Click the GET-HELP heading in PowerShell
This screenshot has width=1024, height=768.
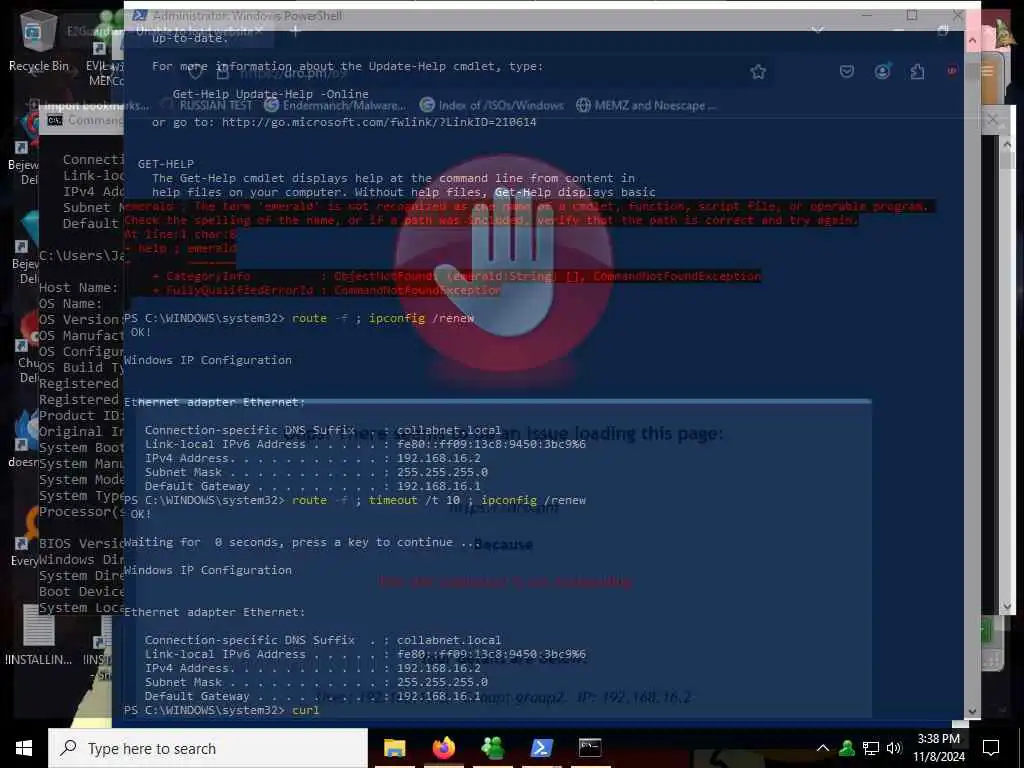click(x=166, y=164)
